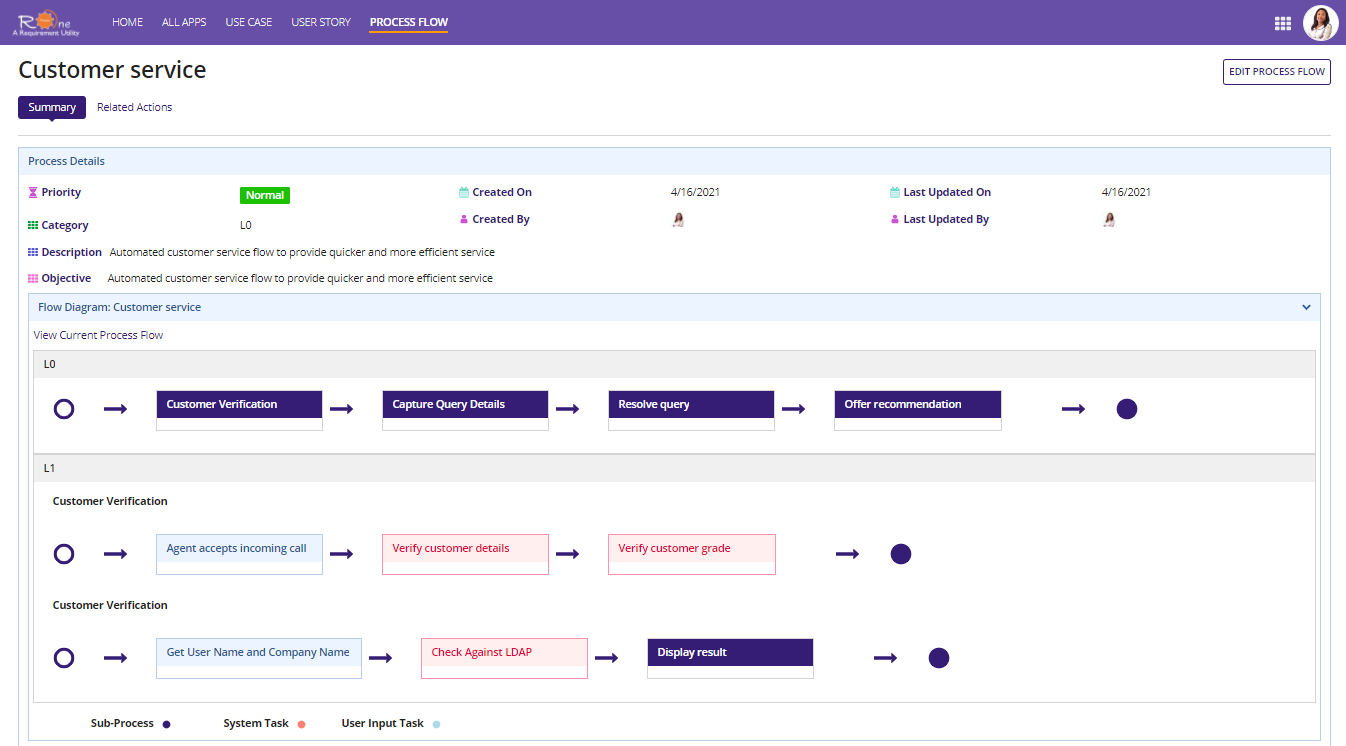Screen dimensions: 1346x746
Task: Click the L0 start circle node
Action: point(64,409)
